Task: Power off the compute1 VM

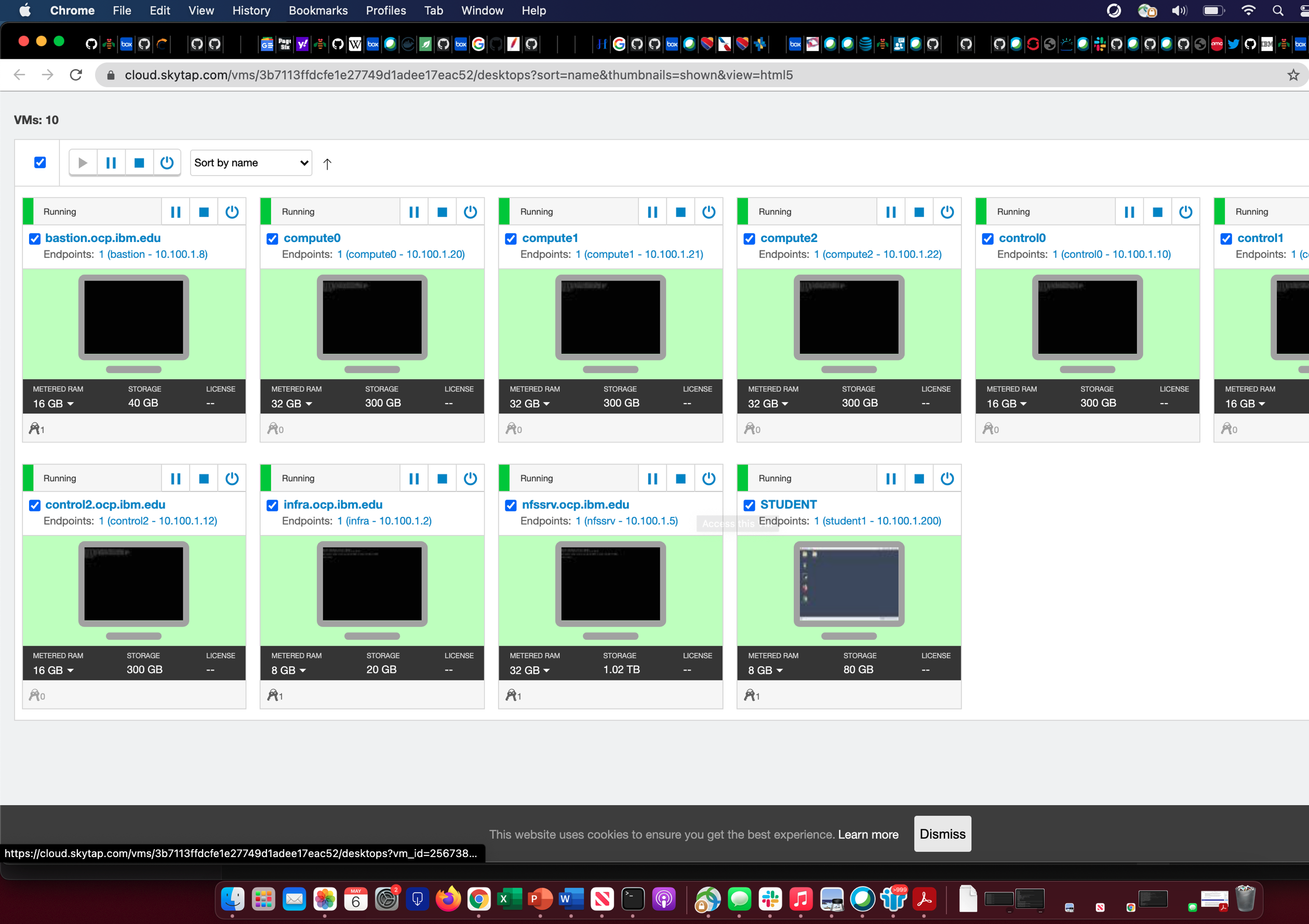Action: coord(708,212)
